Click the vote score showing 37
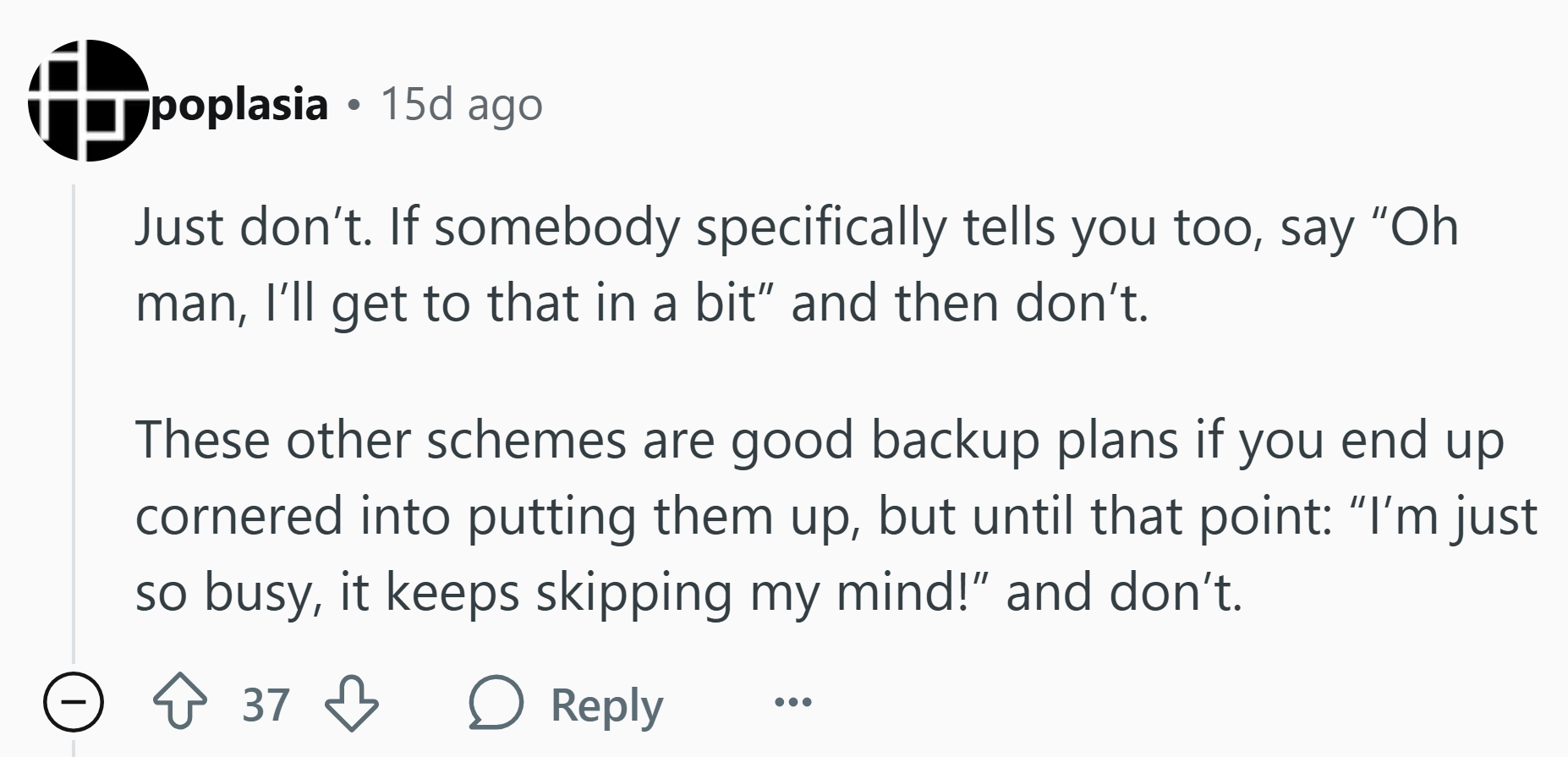1568x757 pixels. click(x=266, y=704)
